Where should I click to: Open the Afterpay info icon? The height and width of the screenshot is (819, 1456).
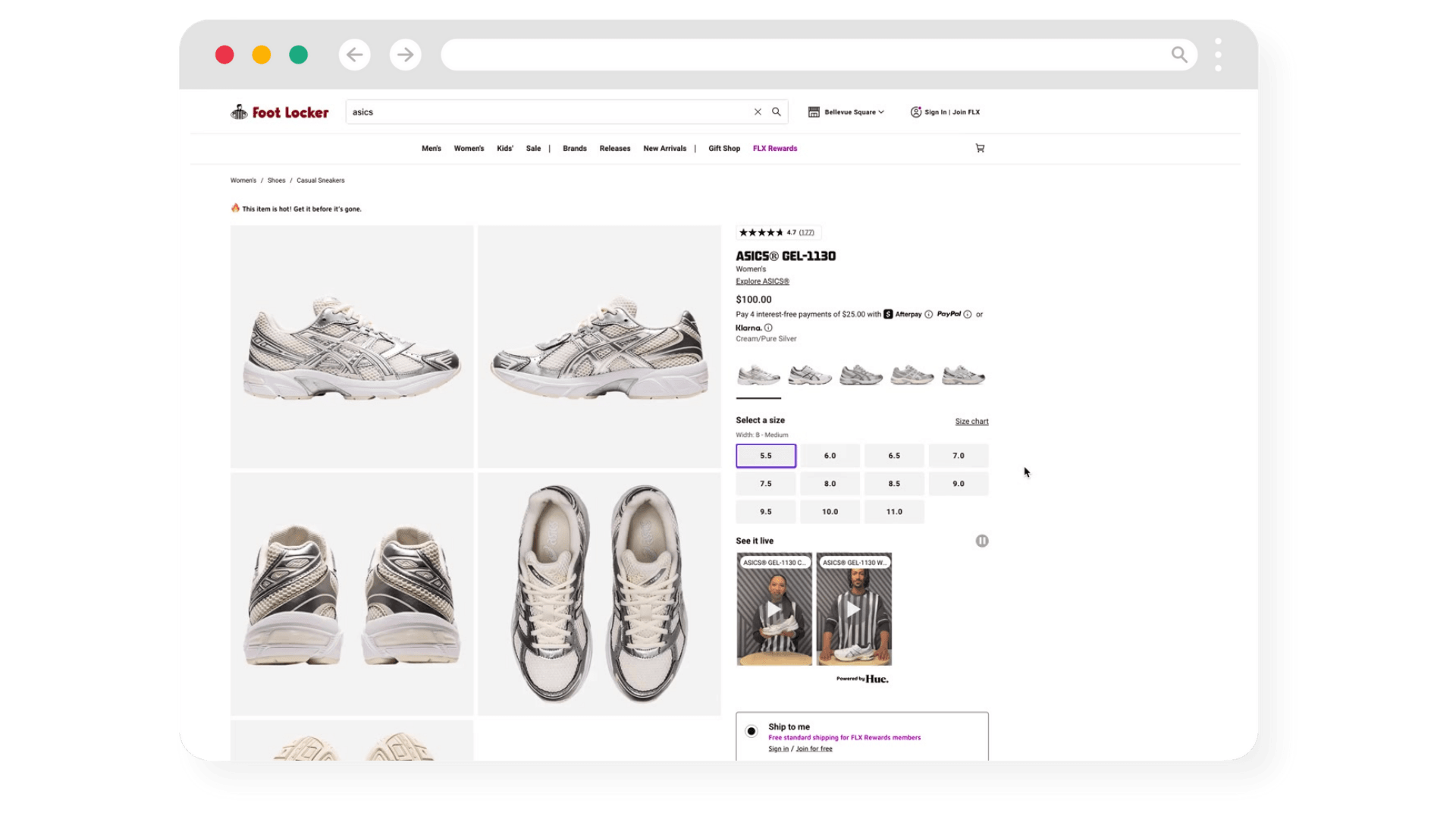pyautogui.click(x=928, y=315)
